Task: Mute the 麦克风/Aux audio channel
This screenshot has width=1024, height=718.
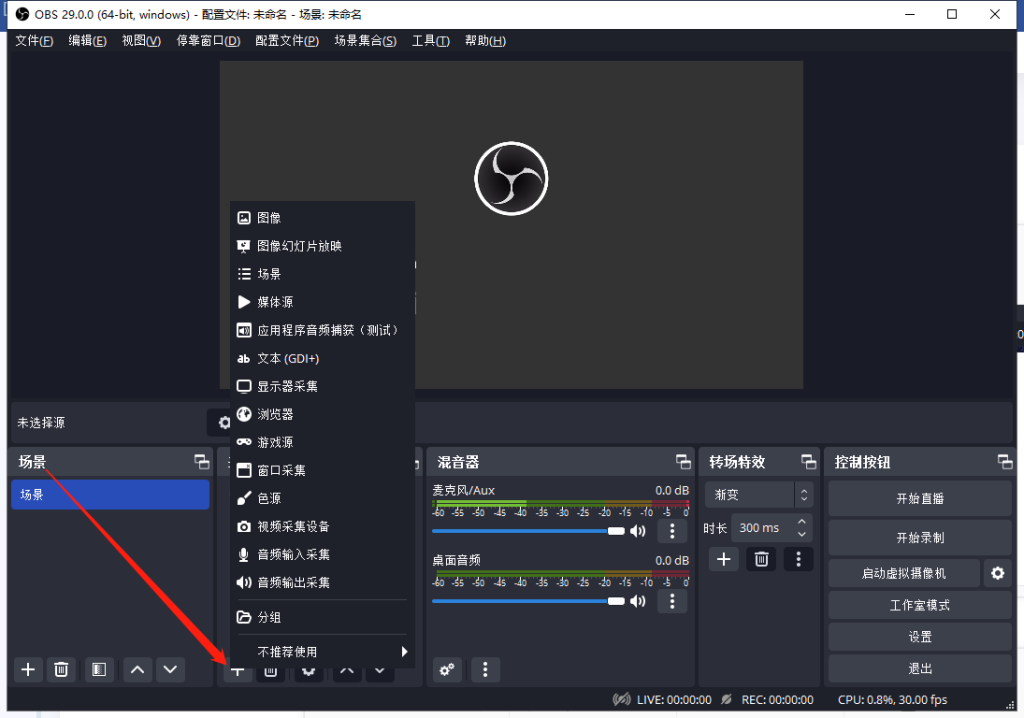Action: click(x=637, y=531)
